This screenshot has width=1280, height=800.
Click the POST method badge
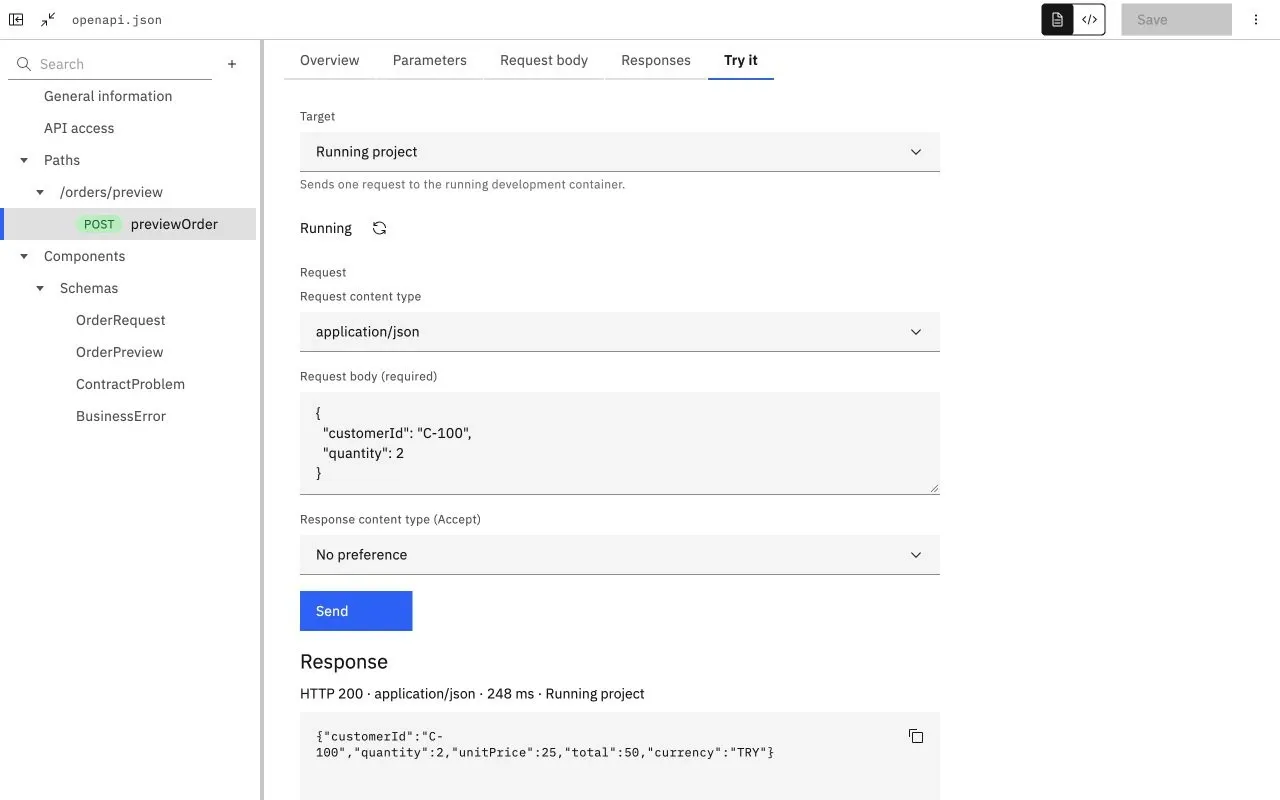pos(99,224)
